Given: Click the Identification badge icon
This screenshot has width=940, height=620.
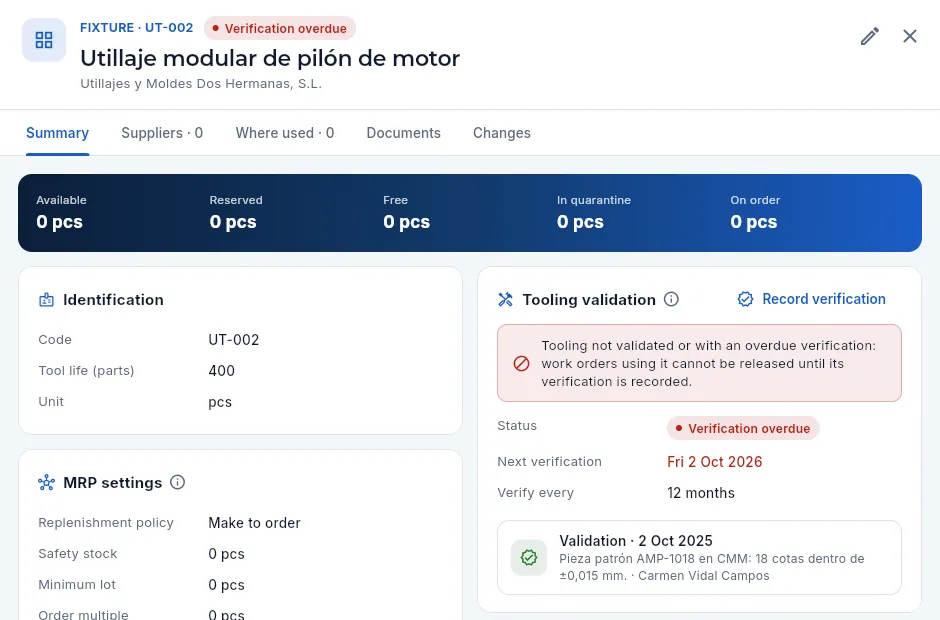Looking at the screenshot, I should pyautogui.click(x=46, y=300).
